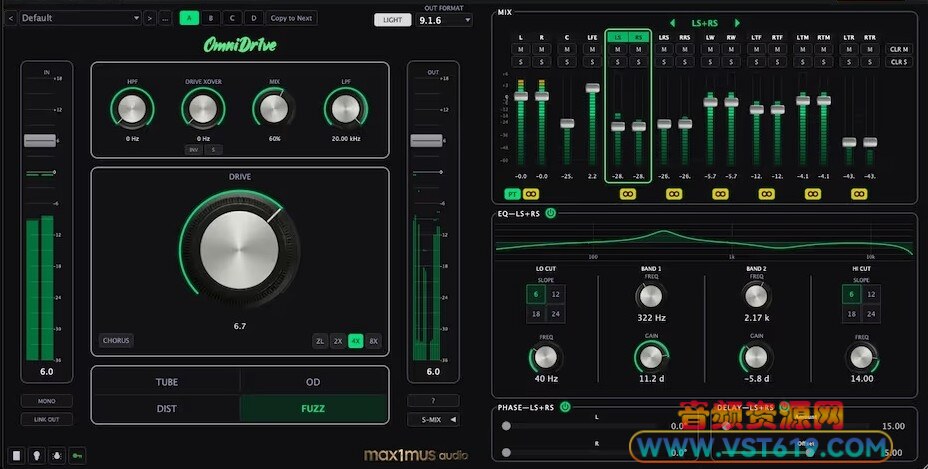Select LO CUT slope 12
This screenshot has height=469, width=928.
556,294
